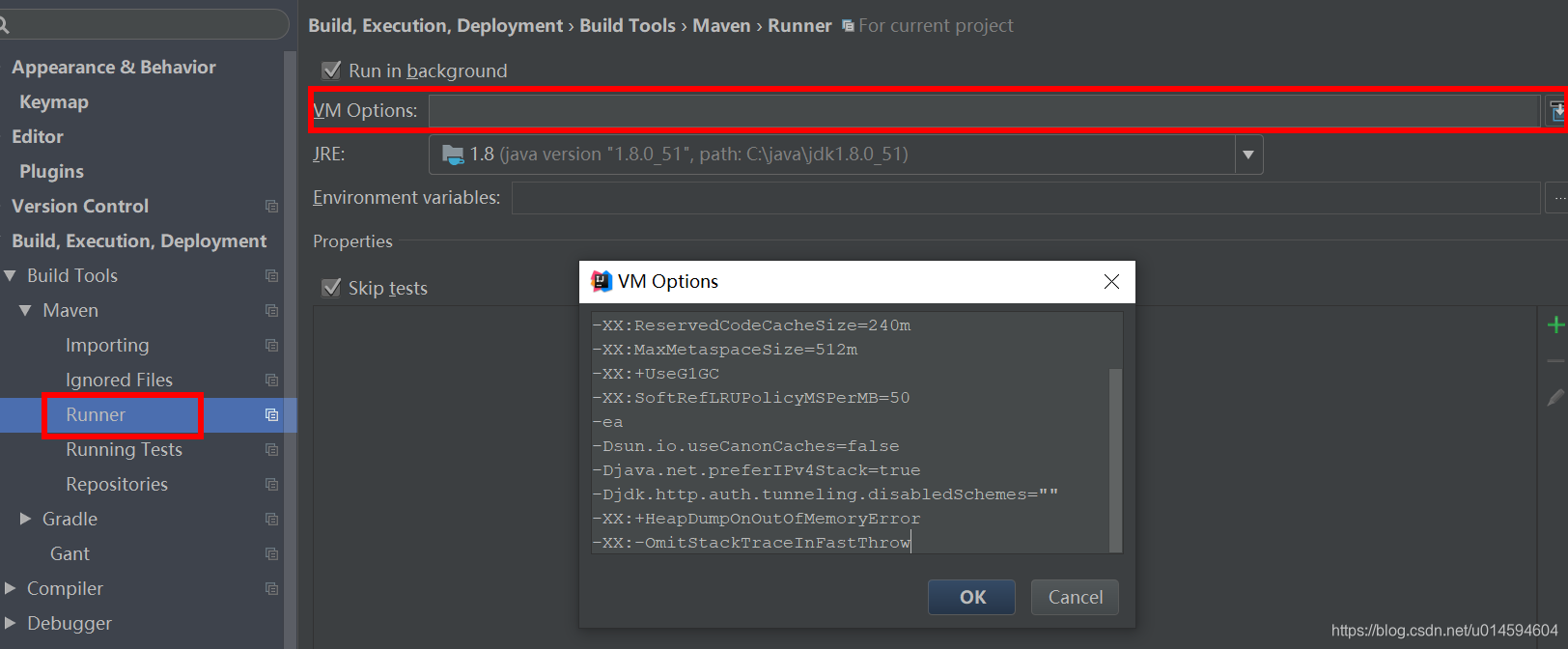Expand the Debugger tree node
The width and height of the screenshot is (1568, 649).
11,624
